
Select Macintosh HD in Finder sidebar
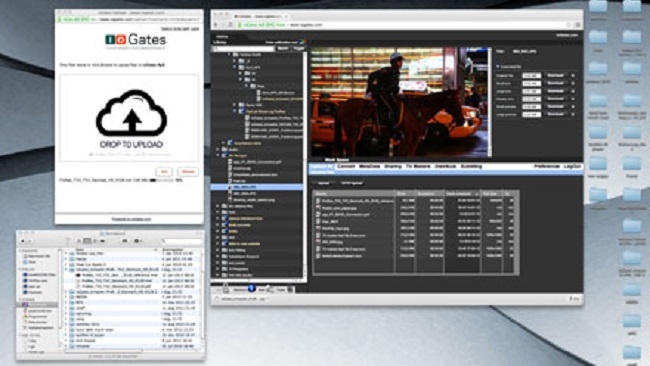tap(36, 256)
